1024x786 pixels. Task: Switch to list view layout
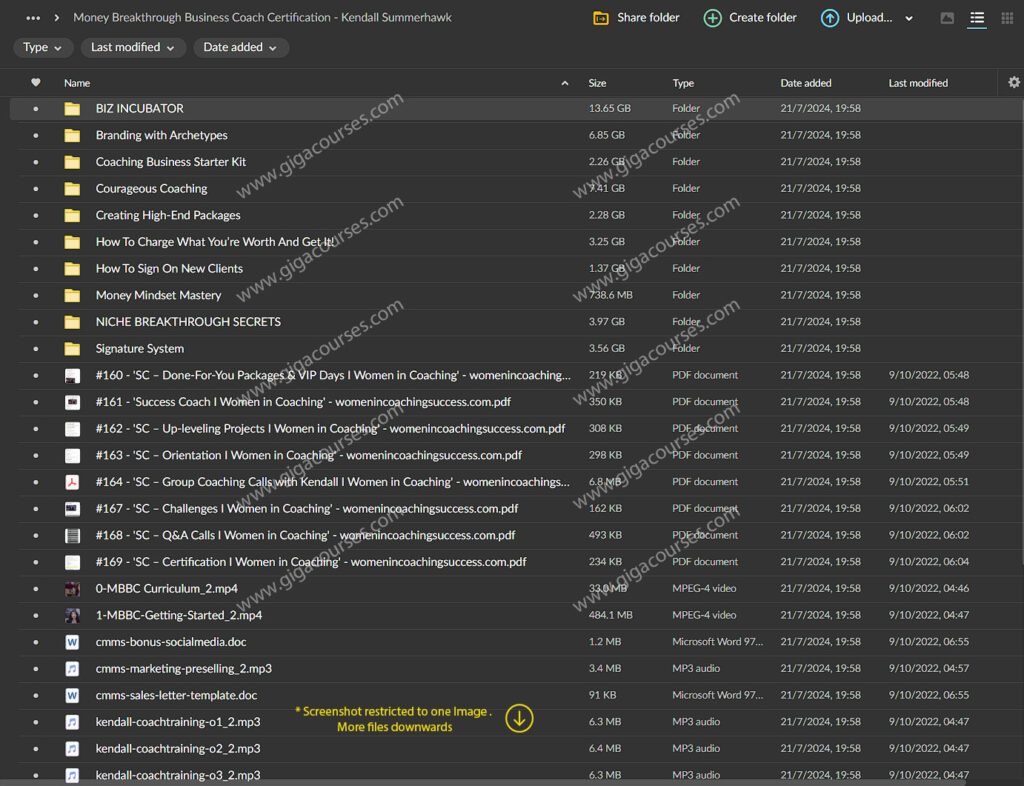click(977, 18)
